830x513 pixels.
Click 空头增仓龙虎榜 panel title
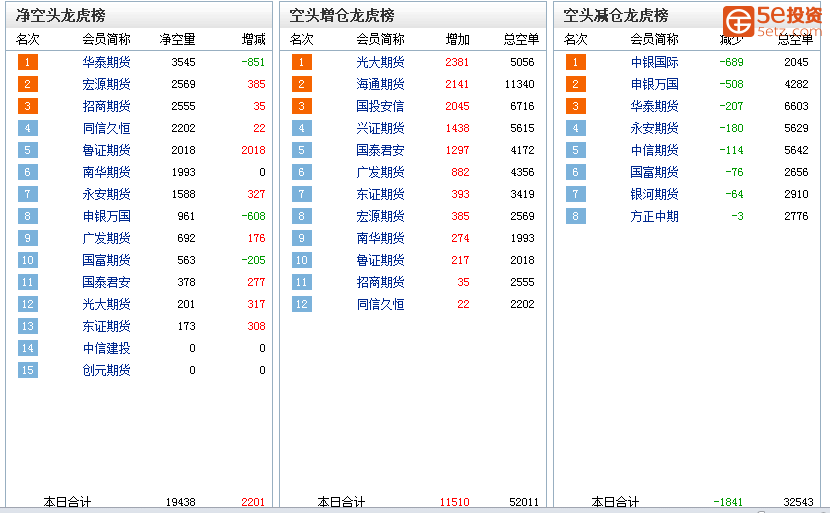[x=341, y=15]
